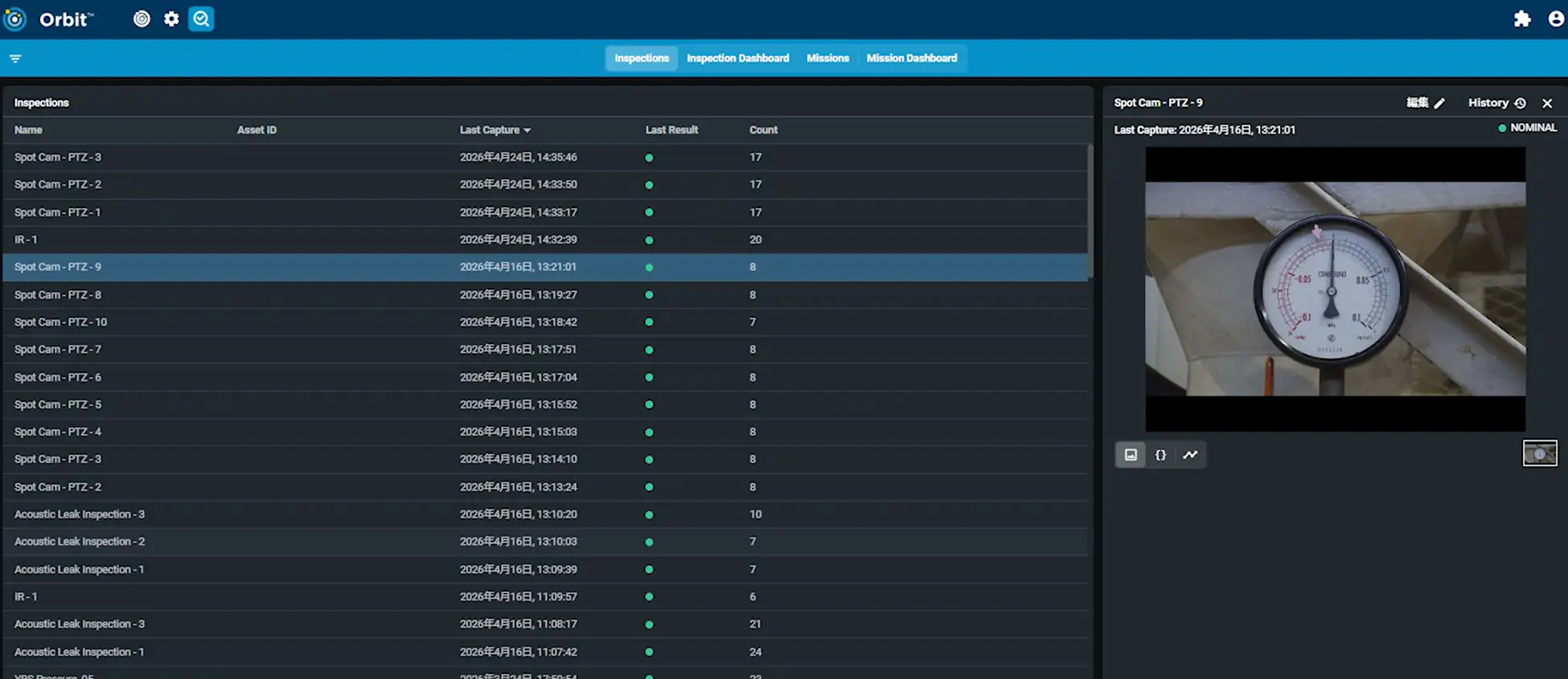Select Spot Cam - PTZ - 2 from 13:13:24
The image size is (1568, 679).
click(x=545, y=487)
